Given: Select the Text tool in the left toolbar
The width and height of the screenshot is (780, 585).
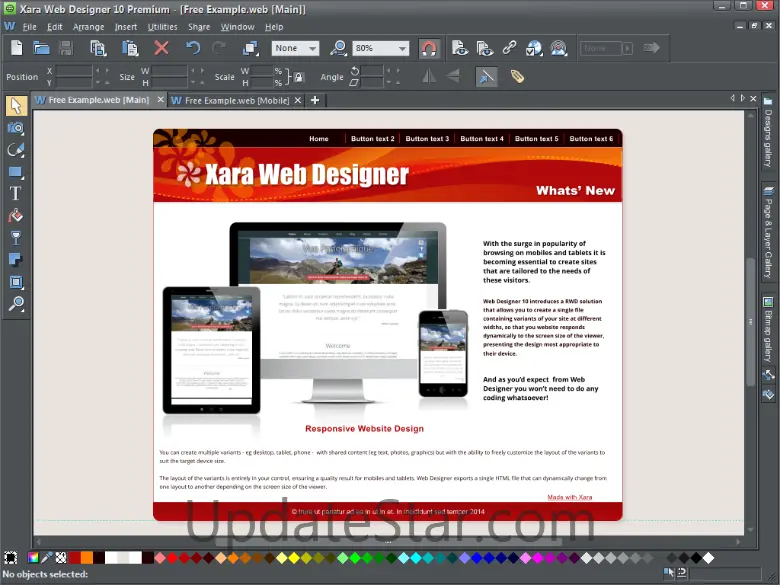Looking at the screenshot, I should (x=15, y=193).
